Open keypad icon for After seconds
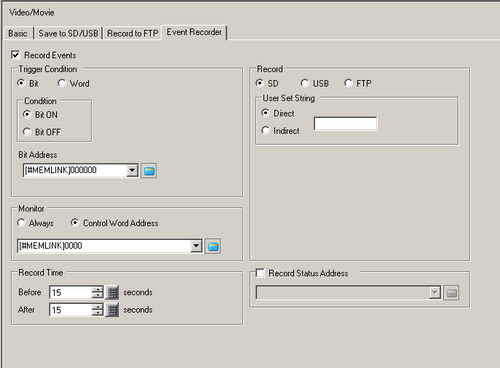500x368 pixels. [112, 310]
